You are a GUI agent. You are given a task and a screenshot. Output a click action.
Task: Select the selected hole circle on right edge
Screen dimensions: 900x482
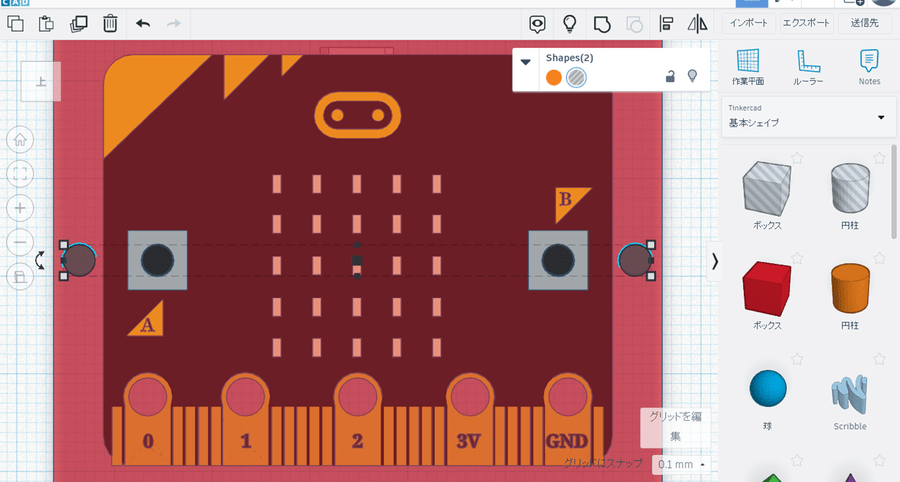635,260
